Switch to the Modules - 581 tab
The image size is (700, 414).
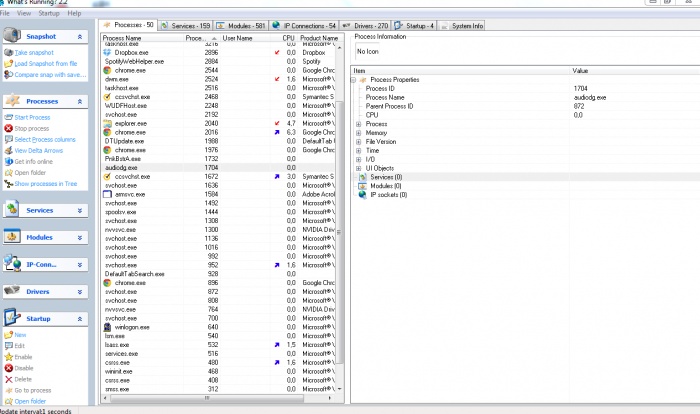coord(241,26)
